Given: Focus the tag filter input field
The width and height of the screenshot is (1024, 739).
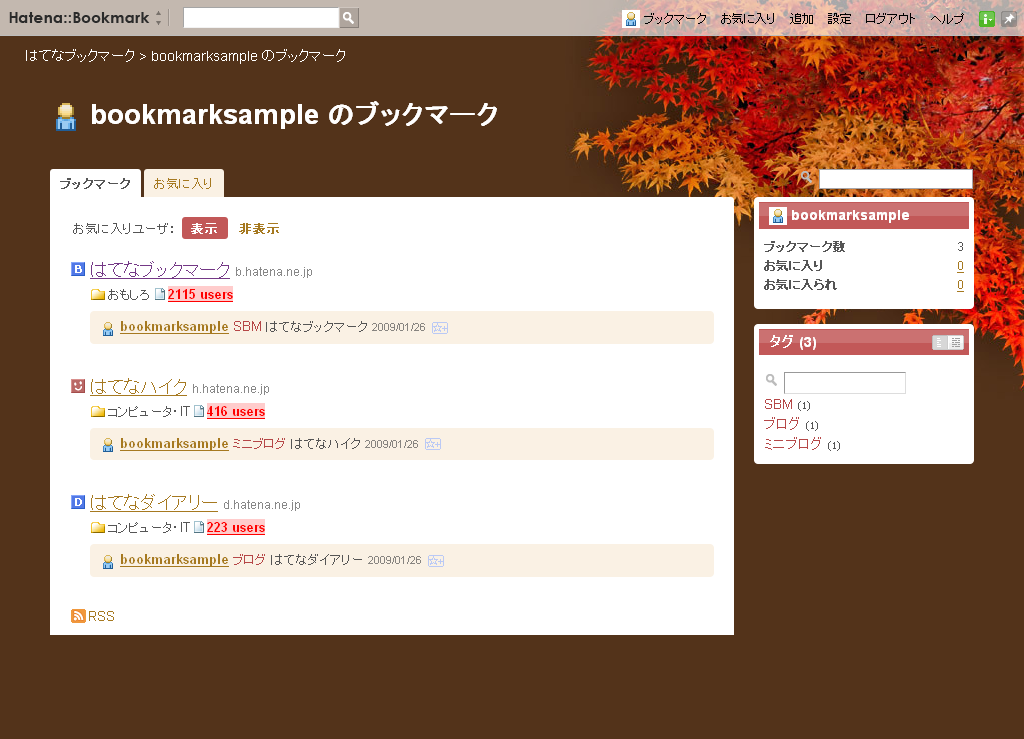Looking at the screenshot, I should 844,383.
